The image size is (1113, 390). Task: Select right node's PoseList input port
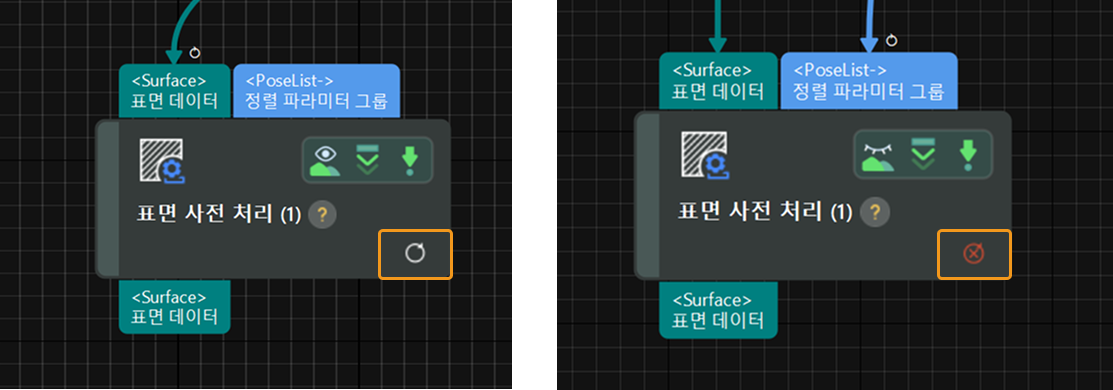[x=869, y=80]
